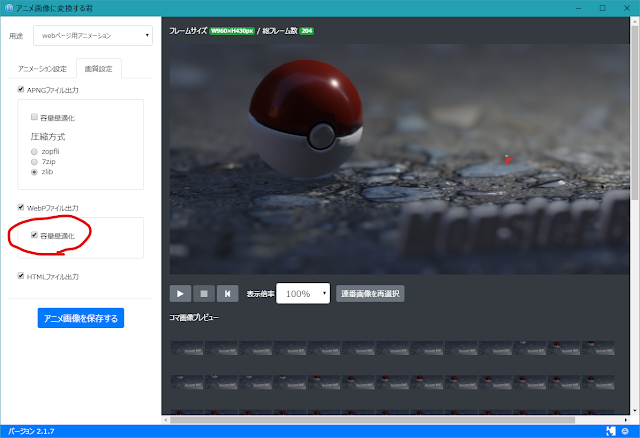Screen dimensions: 640x438
Task: Click the play animation button
Action: pyautogui.click(x=180, y=293)
